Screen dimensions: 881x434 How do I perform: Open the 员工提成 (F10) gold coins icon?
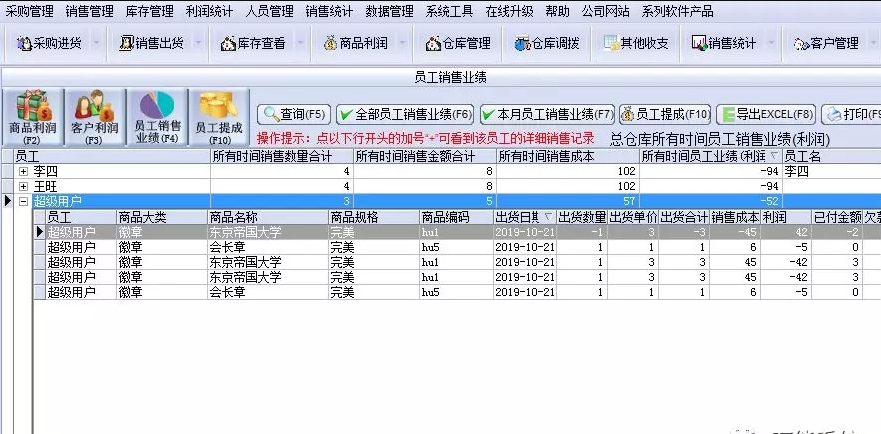click(x=219, y=117)
